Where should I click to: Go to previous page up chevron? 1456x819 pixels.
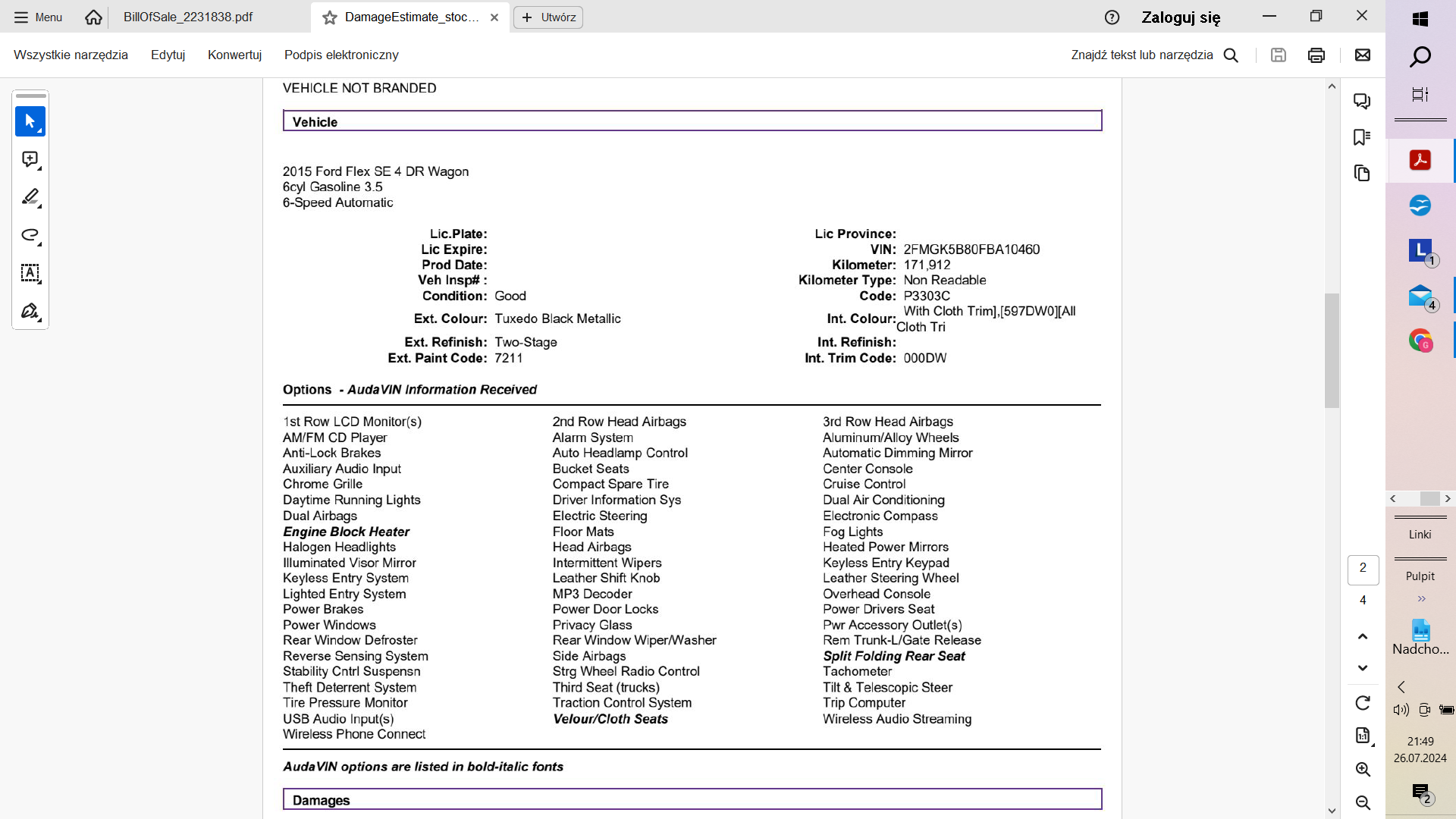coord(1363,636)
